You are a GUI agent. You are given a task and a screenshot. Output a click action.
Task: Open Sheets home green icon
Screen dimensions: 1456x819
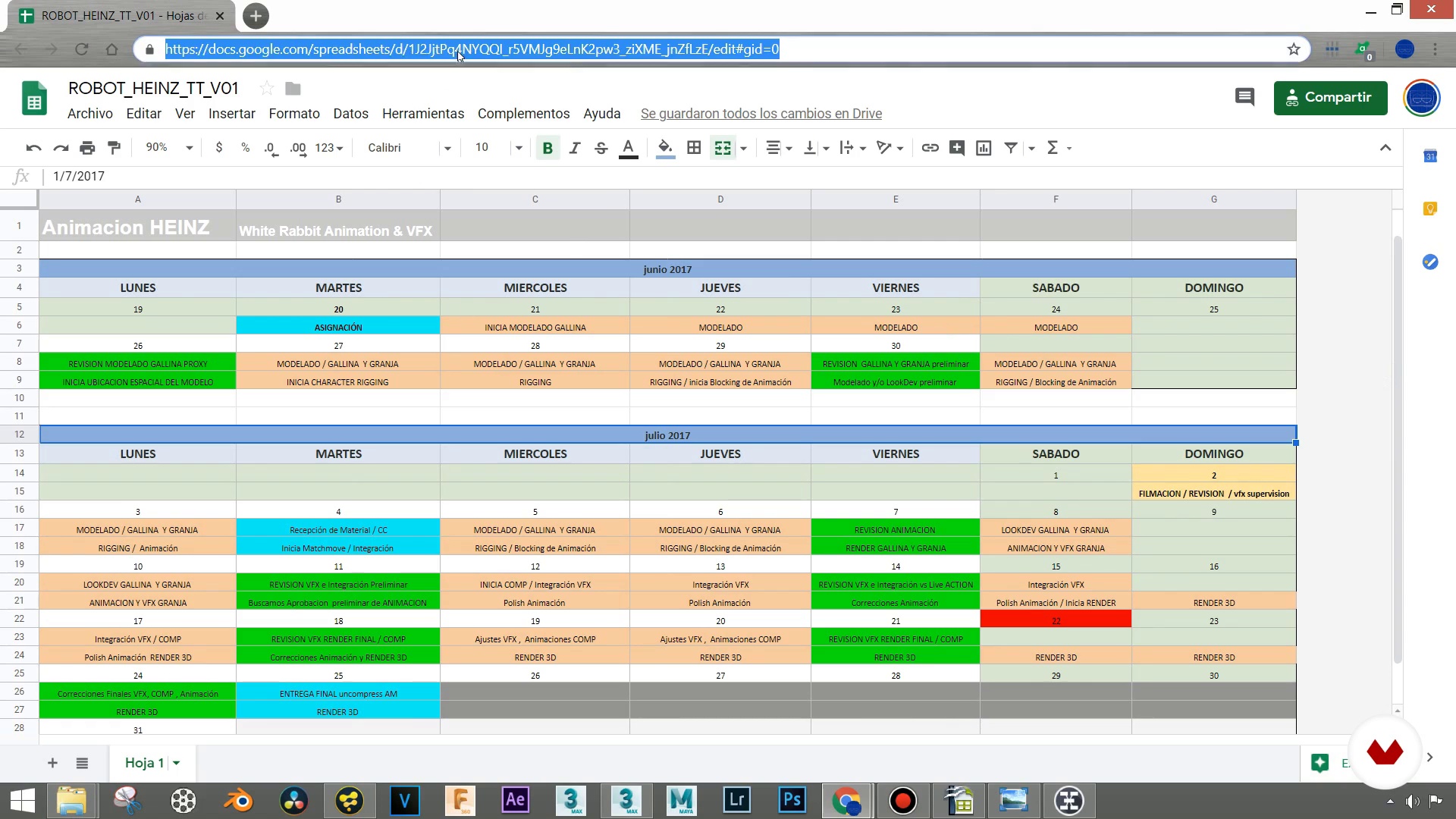33,99
